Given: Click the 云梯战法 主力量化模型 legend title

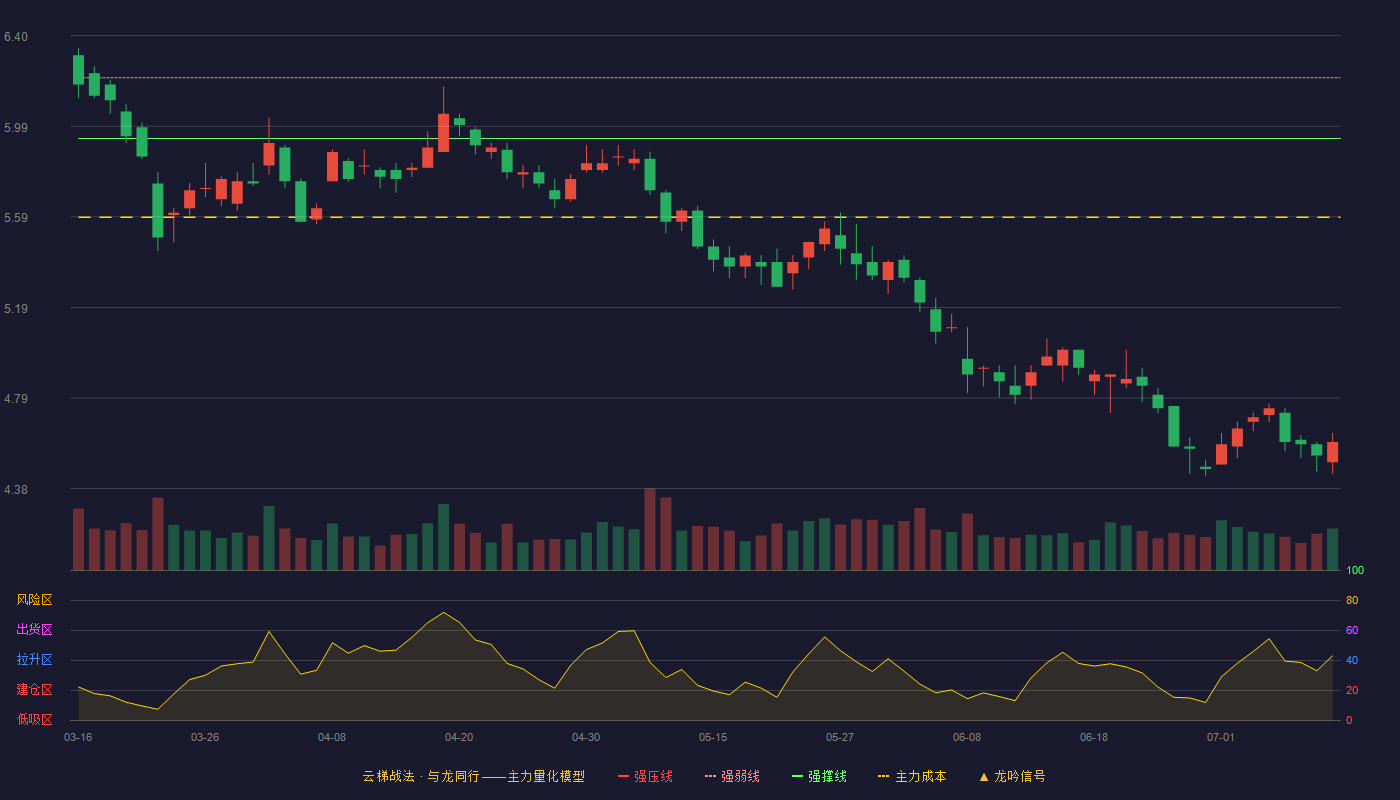Looking at the screenshot, I should pos(474,776).
